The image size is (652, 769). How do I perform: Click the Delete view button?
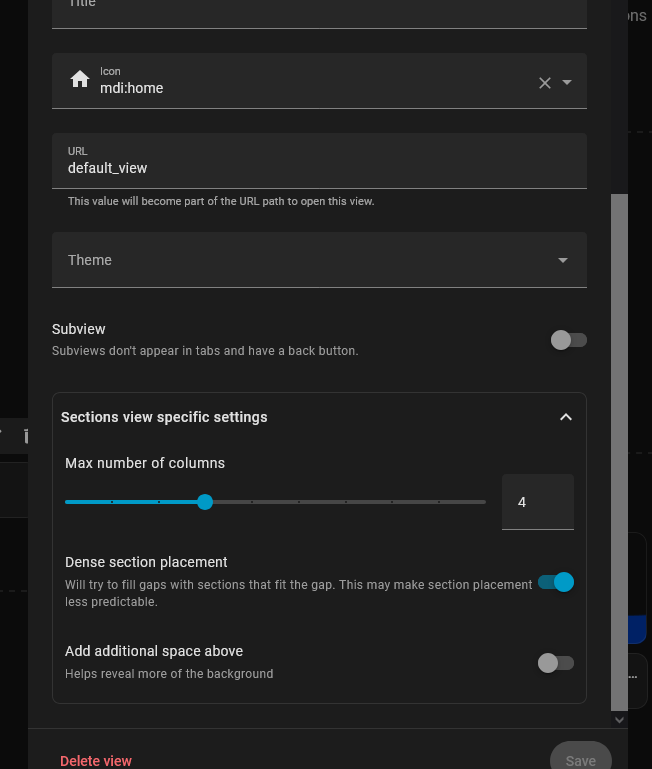96,761
